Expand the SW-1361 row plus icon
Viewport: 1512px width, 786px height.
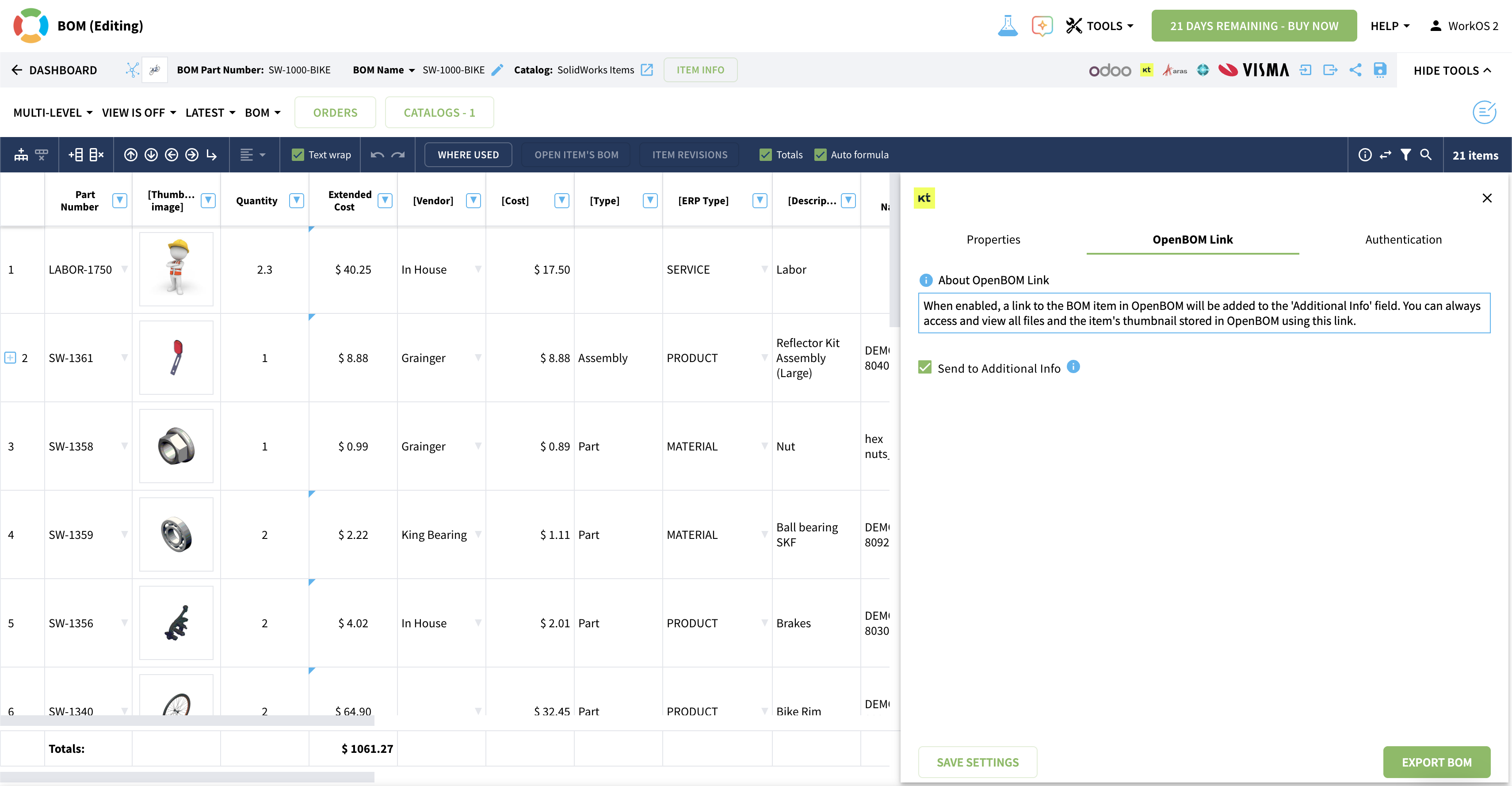coord(10,358)
